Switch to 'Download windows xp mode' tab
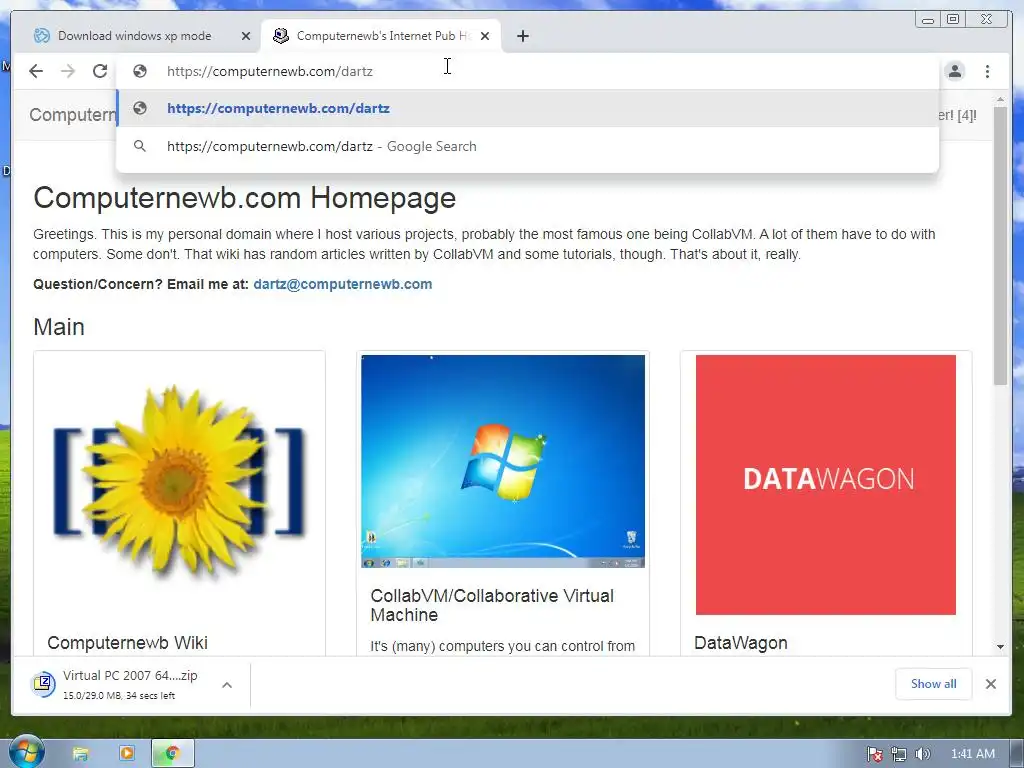The image size is (1024, 768). [x=135, y=36]
